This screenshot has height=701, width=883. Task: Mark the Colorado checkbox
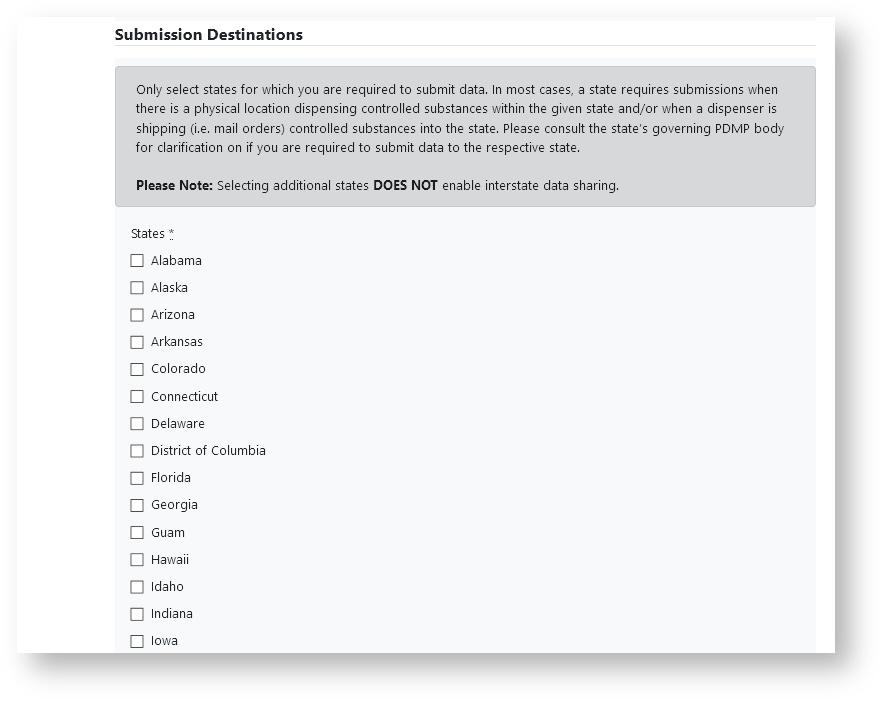click(137, 369)
